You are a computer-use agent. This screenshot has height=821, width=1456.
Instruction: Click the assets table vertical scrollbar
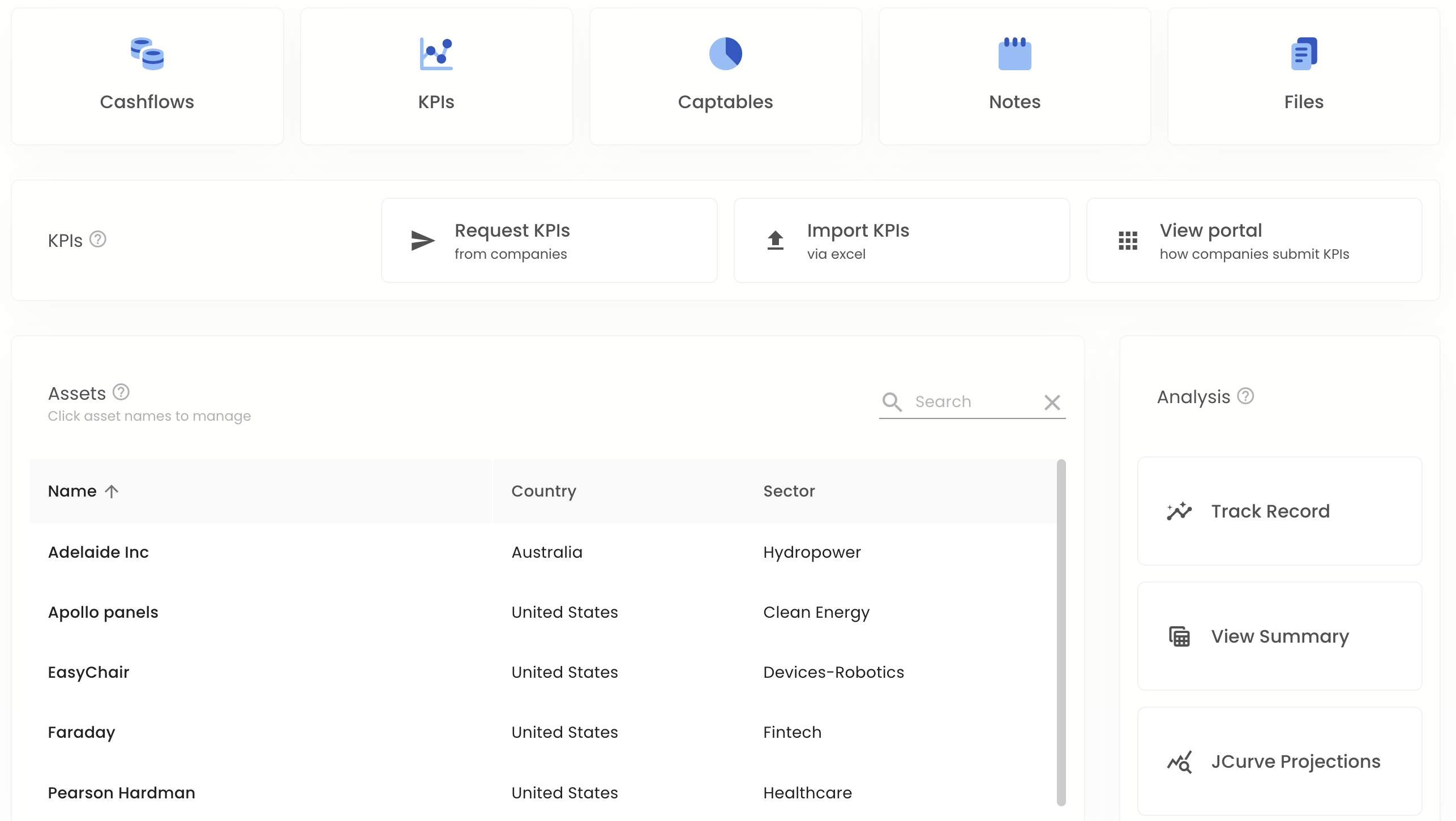click(x=1061, y=632)
